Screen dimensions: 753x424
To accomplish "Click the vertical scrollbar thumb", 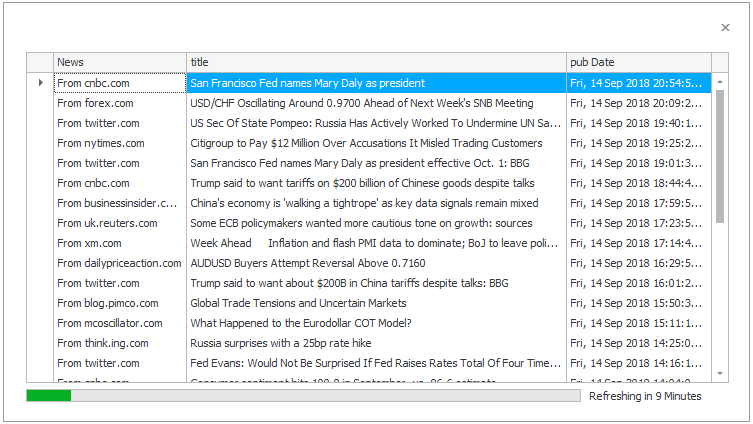I will [x=720, y=155].
